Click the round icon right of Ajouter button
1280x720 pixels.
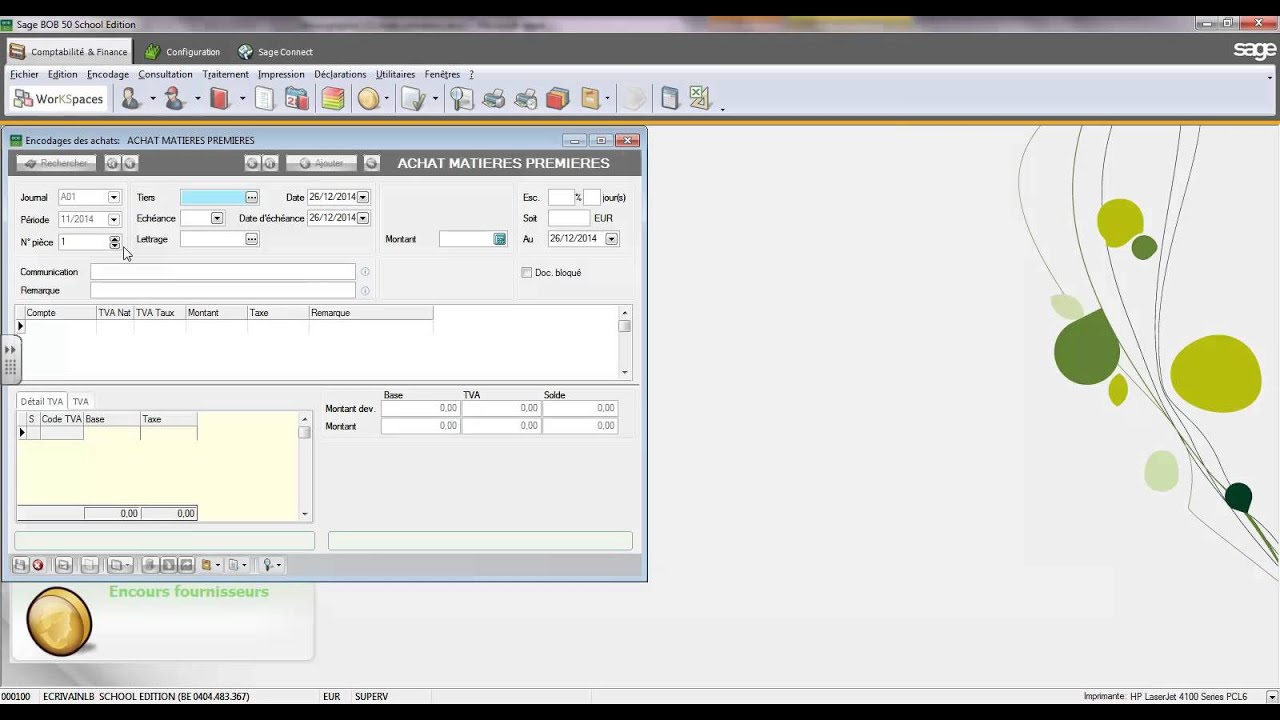click(371, 163)
